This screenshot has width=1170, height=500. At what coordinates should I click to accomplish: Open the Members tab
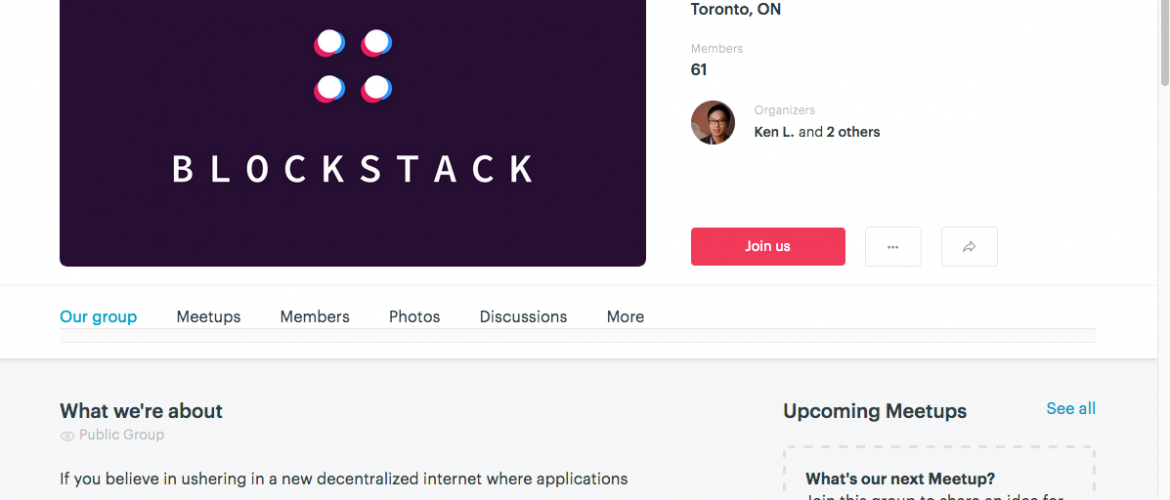314,317
